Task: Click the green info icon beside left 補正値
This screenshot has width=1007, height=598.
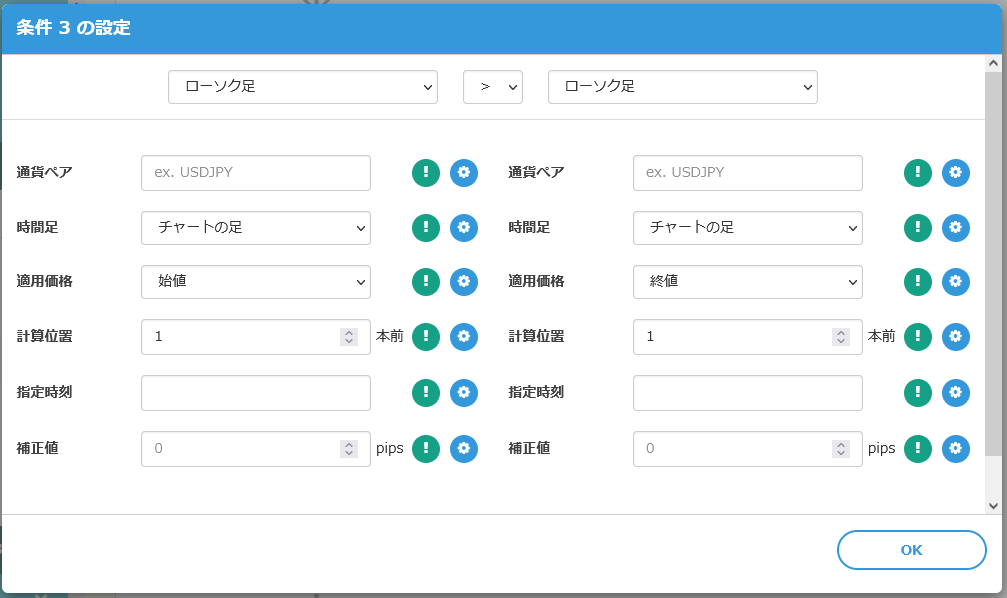Action: point(426,449)
